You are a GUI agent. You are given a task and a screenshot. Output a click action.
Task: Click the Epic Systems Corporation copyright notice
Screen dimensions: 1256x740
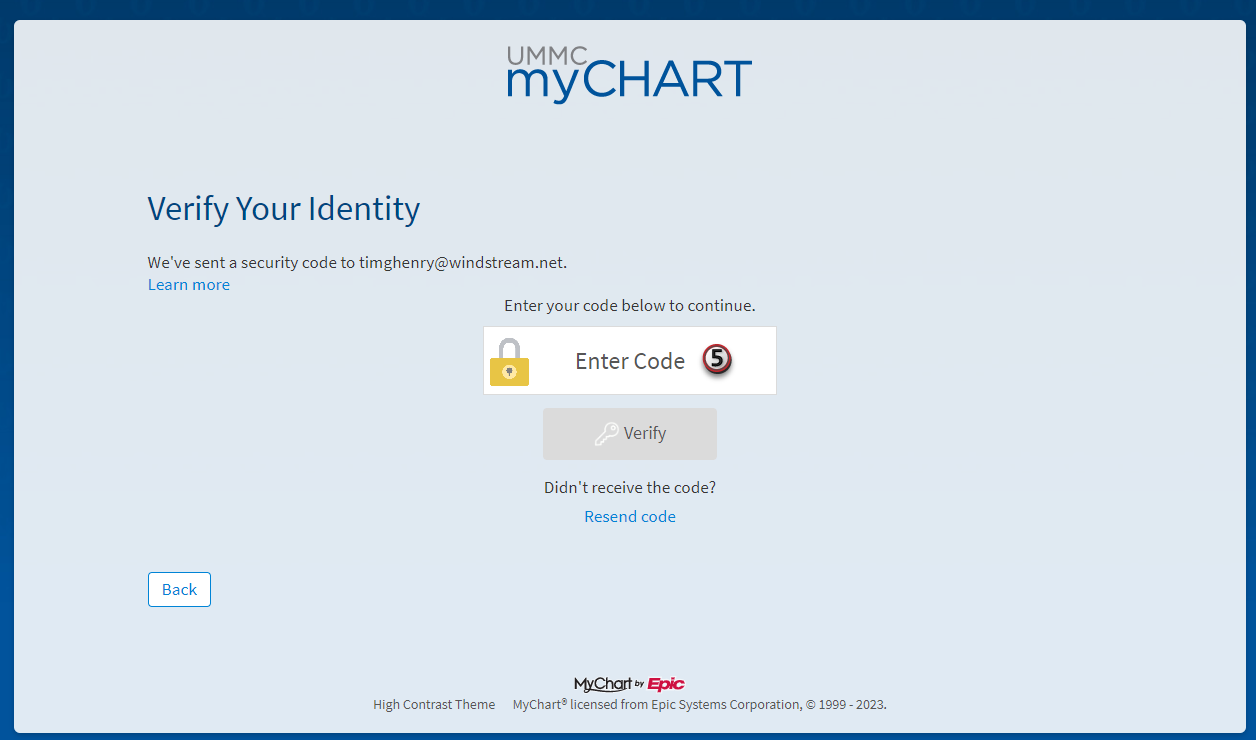pyautogui.click(x=700, y=705)
